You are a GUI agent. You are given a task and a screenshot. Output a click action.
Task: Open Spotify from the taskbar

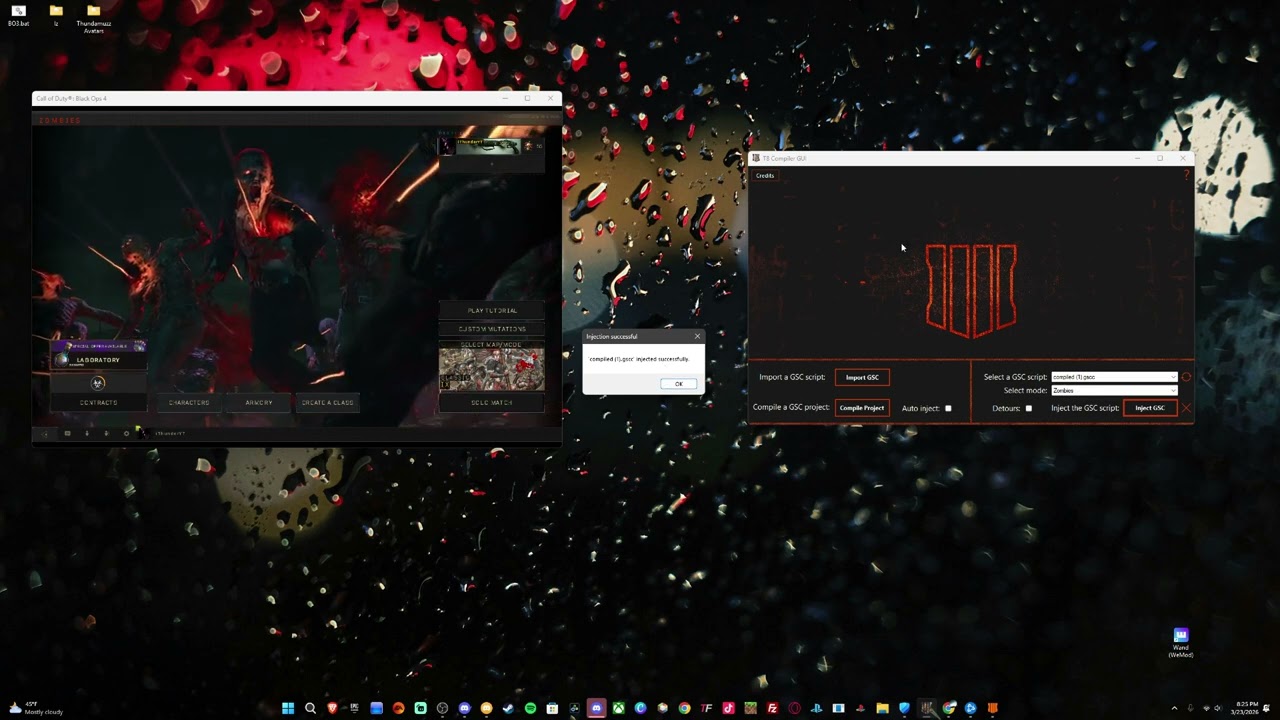[530, 708]
